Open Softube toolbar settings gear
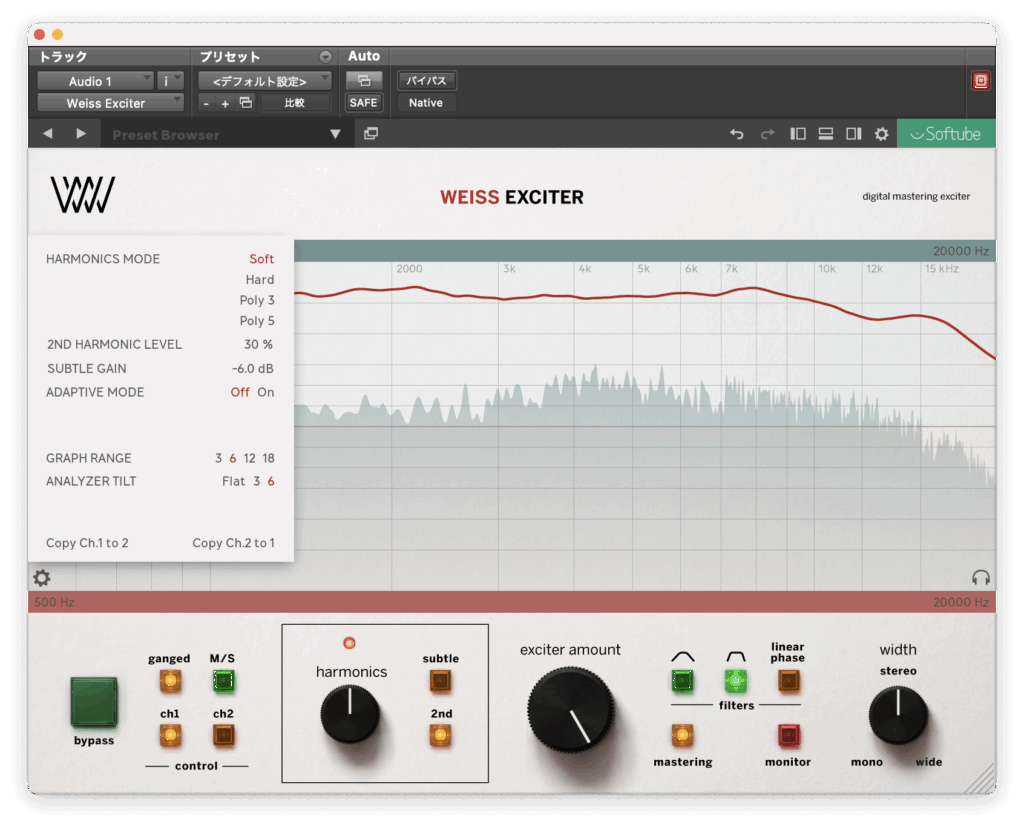1024x827 pixels. pyautogui.click(x=882, y=134)
